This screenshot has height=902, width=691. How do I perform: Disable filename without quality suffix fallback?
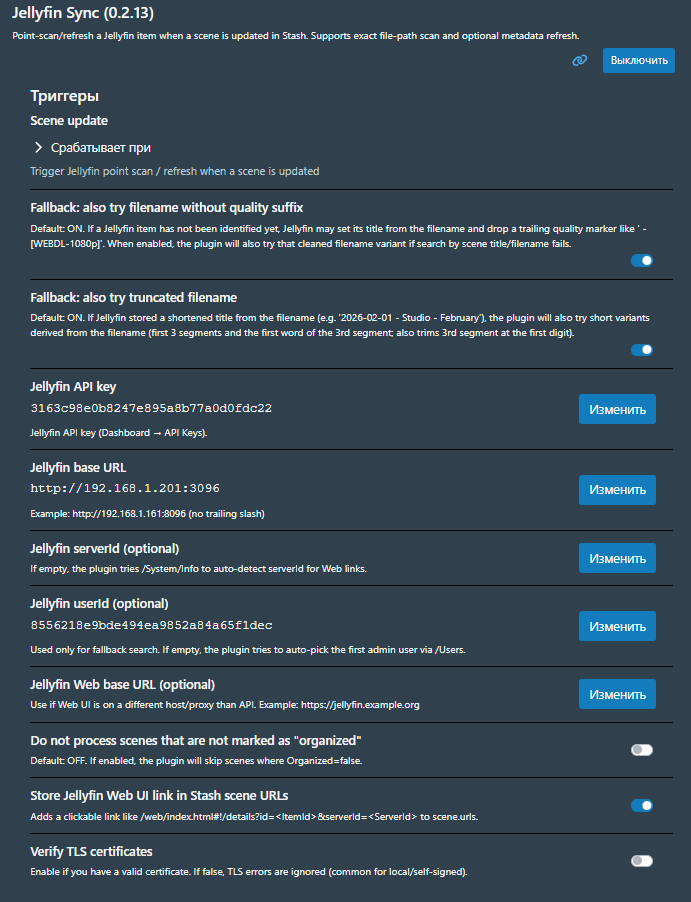pos(641,261)
